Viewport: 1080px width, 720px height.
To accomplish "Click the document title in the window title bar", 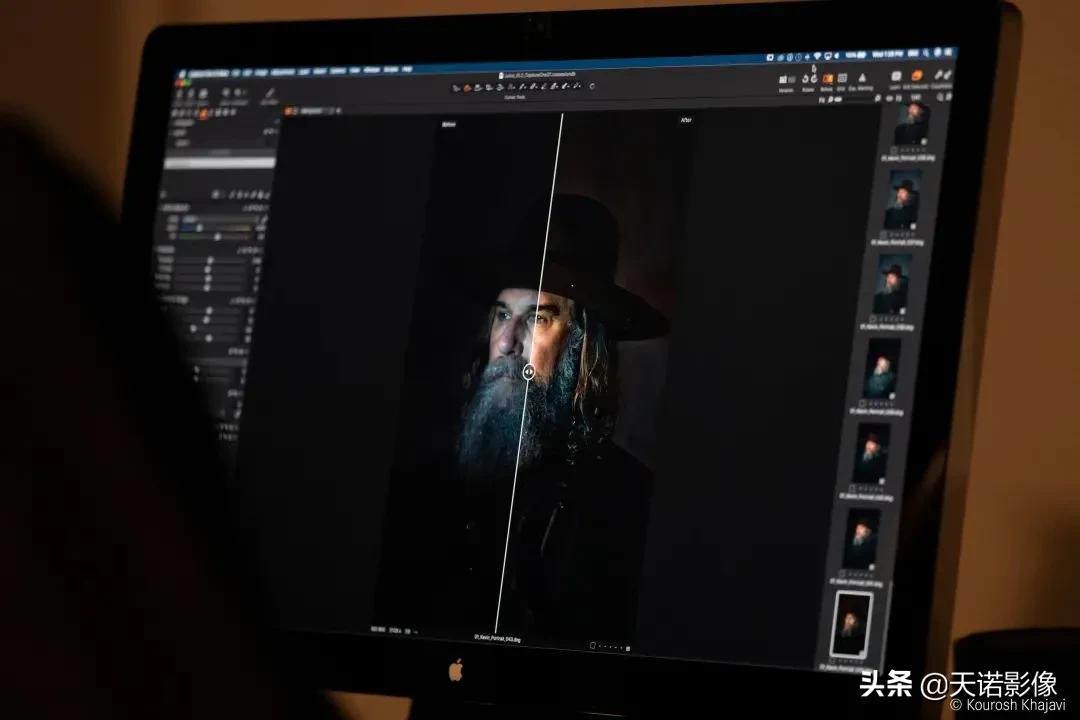I will click(x=538, y=74).
